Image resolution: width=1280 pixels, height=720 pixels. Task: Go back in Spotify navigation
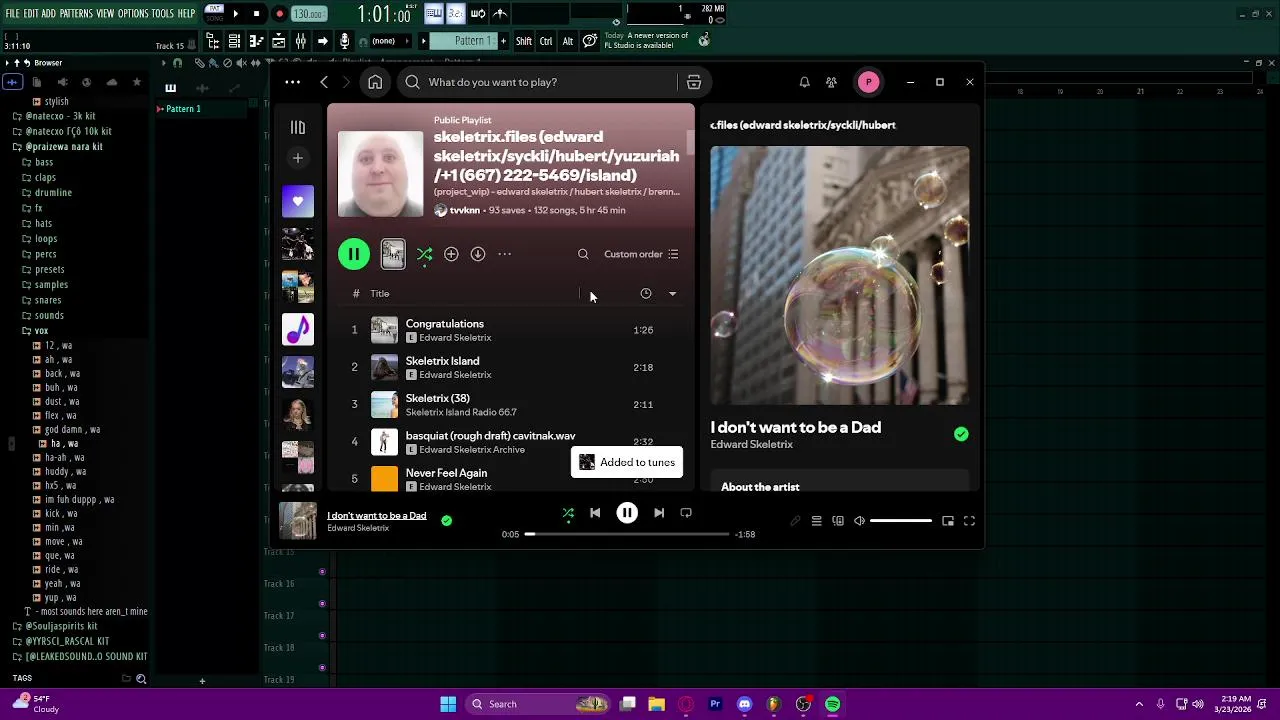coord(324,82)
